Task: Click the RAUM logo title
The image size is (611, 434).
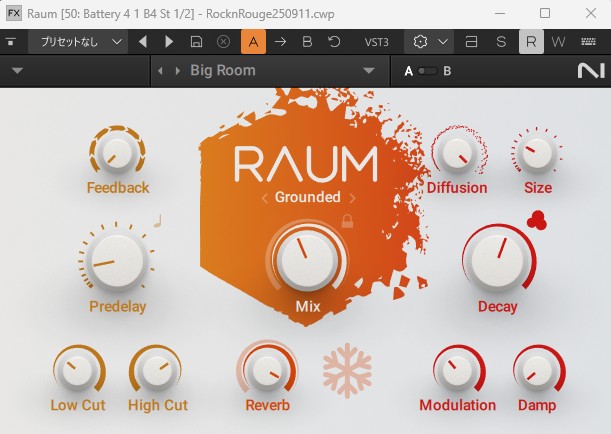Action: [x=306, y=164]
